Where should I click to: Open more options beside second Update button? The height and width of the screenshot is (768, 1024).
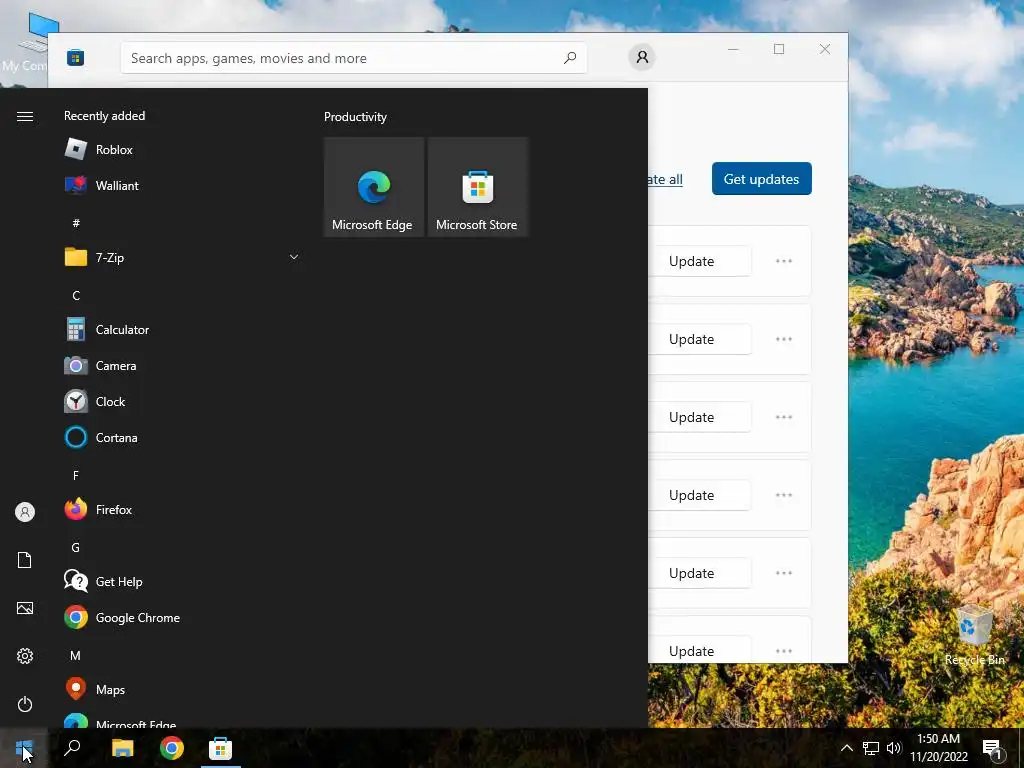[784, 339]
